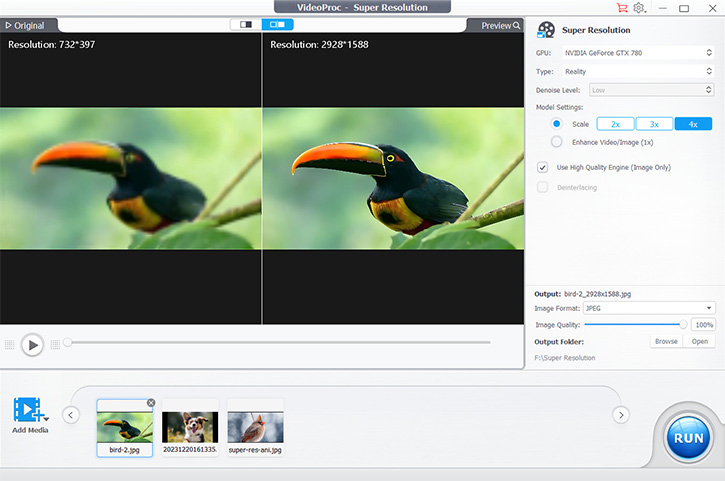The image size is (725, 481).
Task: Select the Scale radio button
Action: click(557, 124)
